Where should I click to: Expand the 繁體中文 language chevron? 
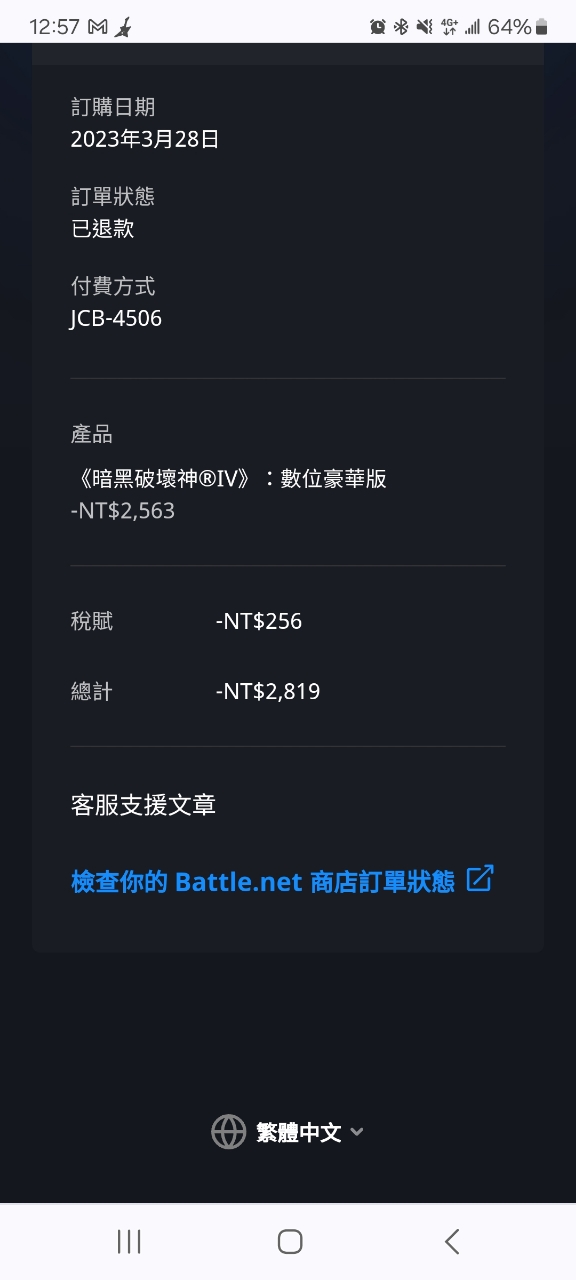tap(357, 1133)
